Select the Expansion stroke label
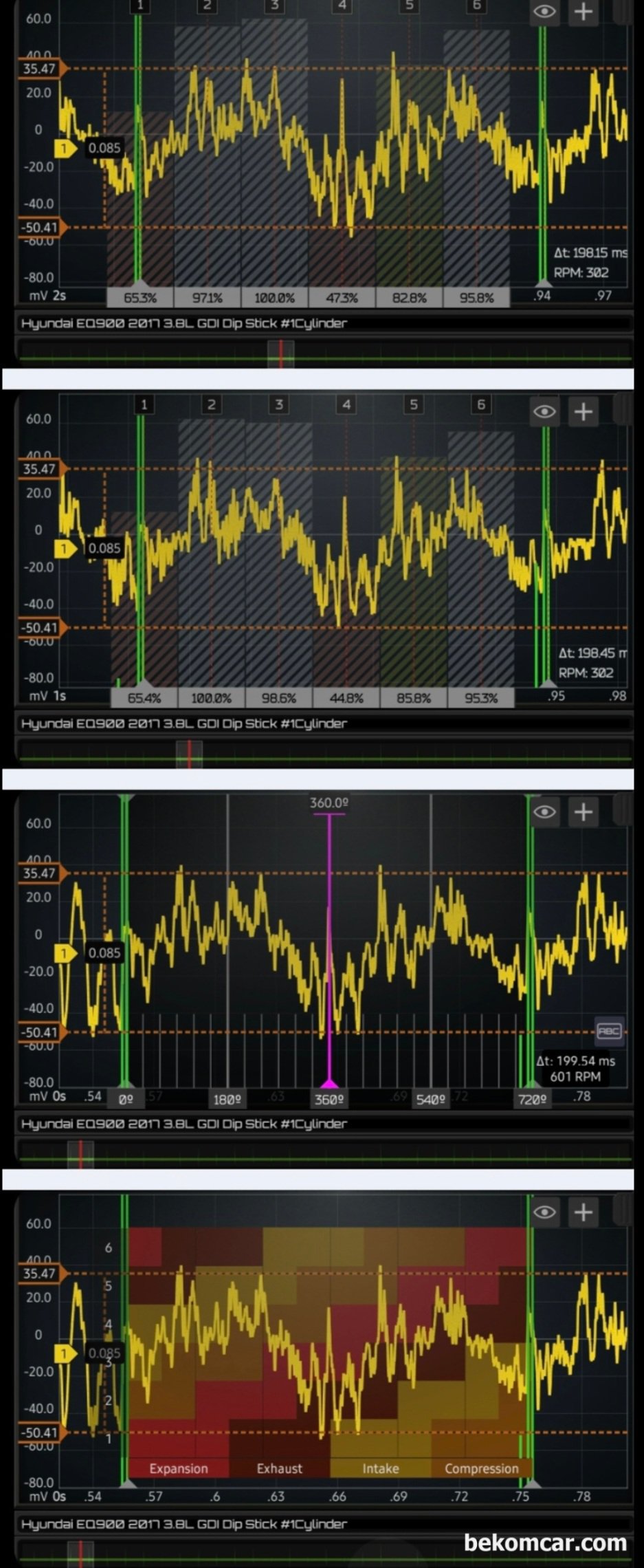Viewport: 644px width, 1568px height. pyautogui.click(x=179, y=1468)
